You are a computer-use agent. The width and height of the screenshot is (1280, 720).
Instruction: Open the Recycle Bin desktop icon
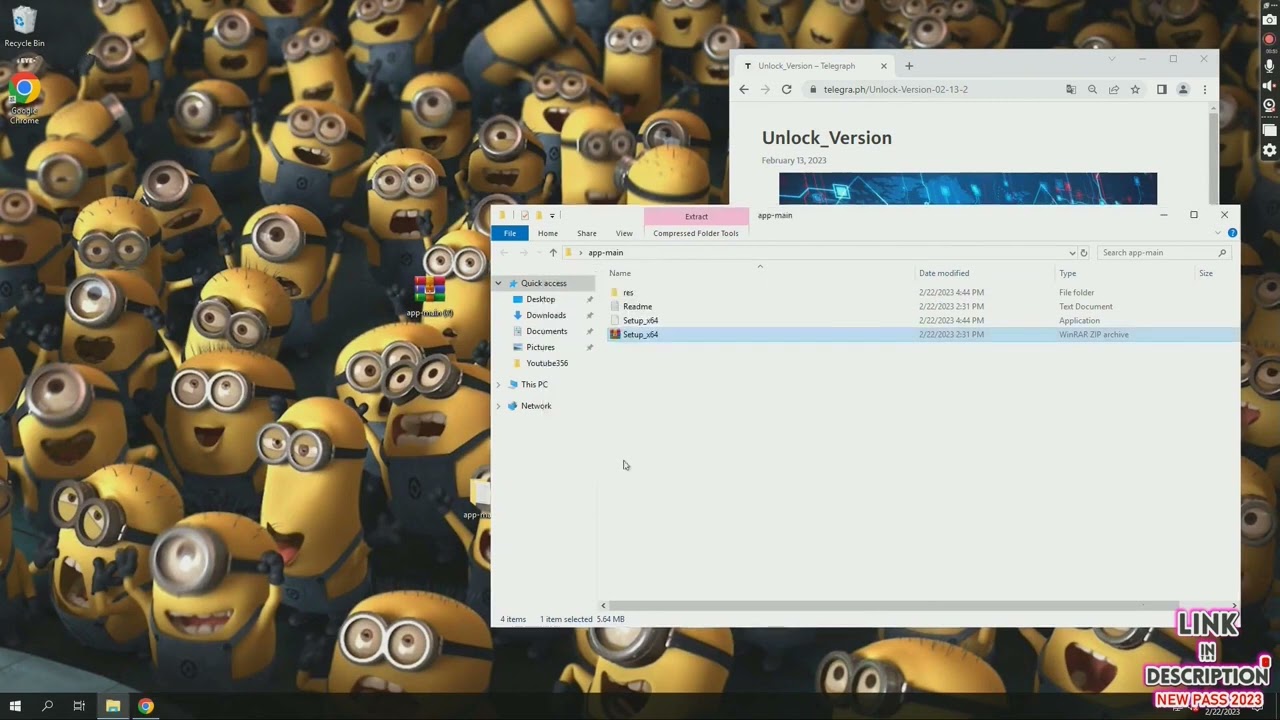[x=24, y=27]
